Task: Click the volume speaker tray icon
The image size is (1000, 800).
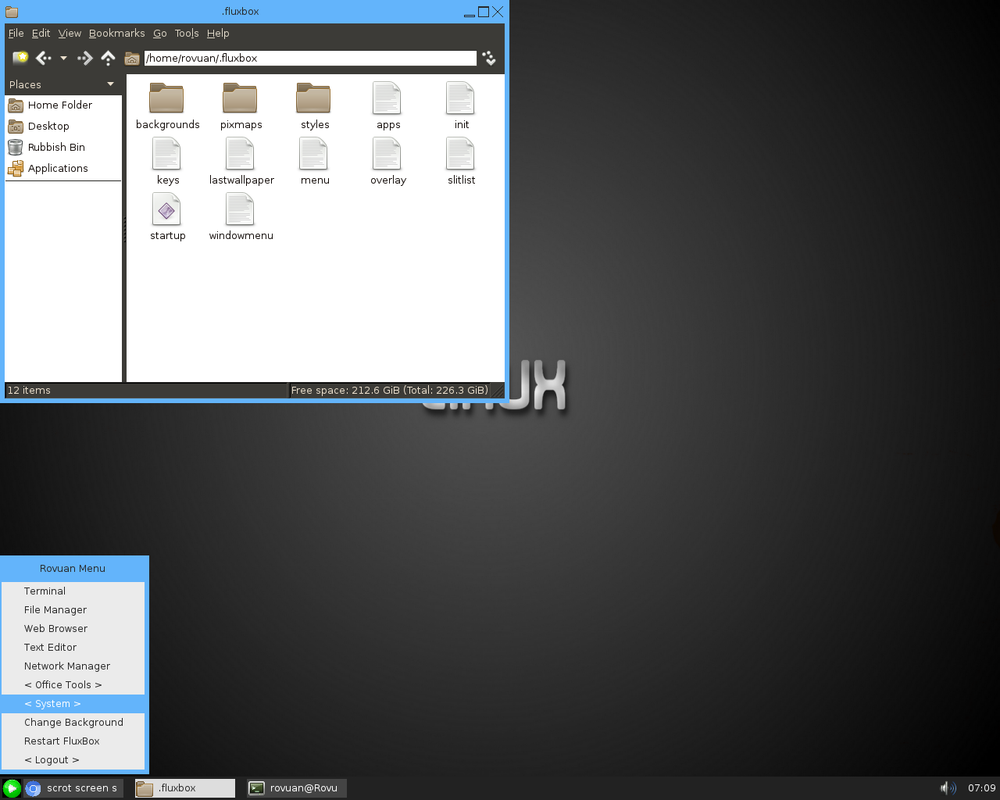Action: click(948, 789)
